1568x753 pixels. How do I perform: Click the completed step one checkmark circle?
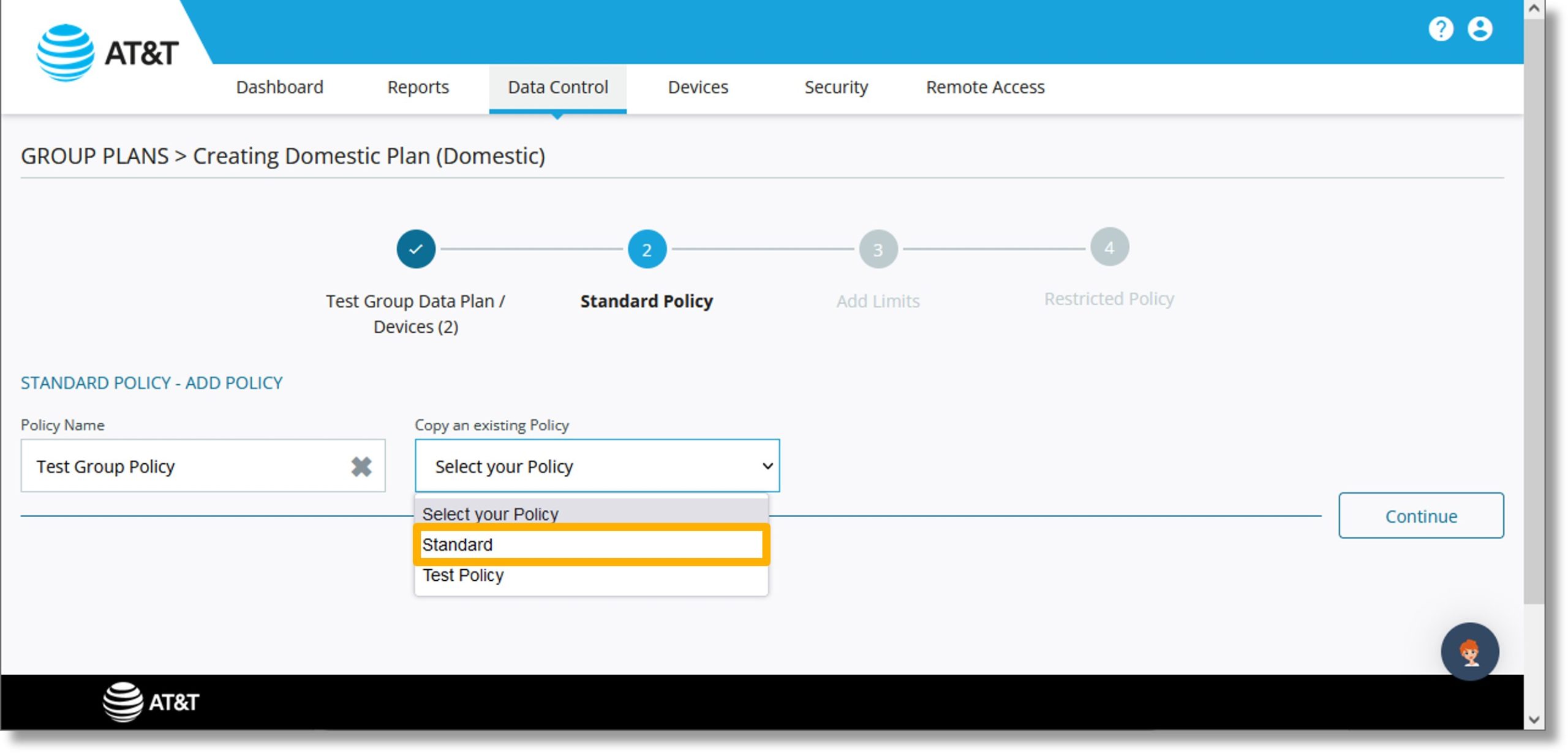(x=416, y=249)
